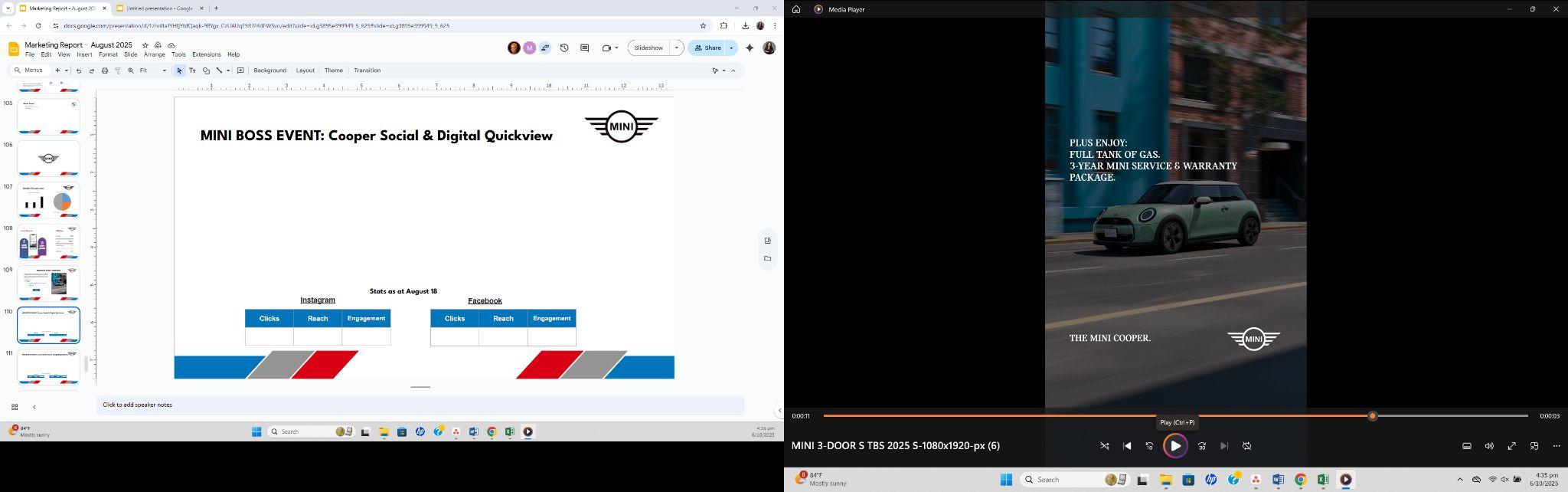Skip forward thirty seconds in Media Player

(1202, 446)
